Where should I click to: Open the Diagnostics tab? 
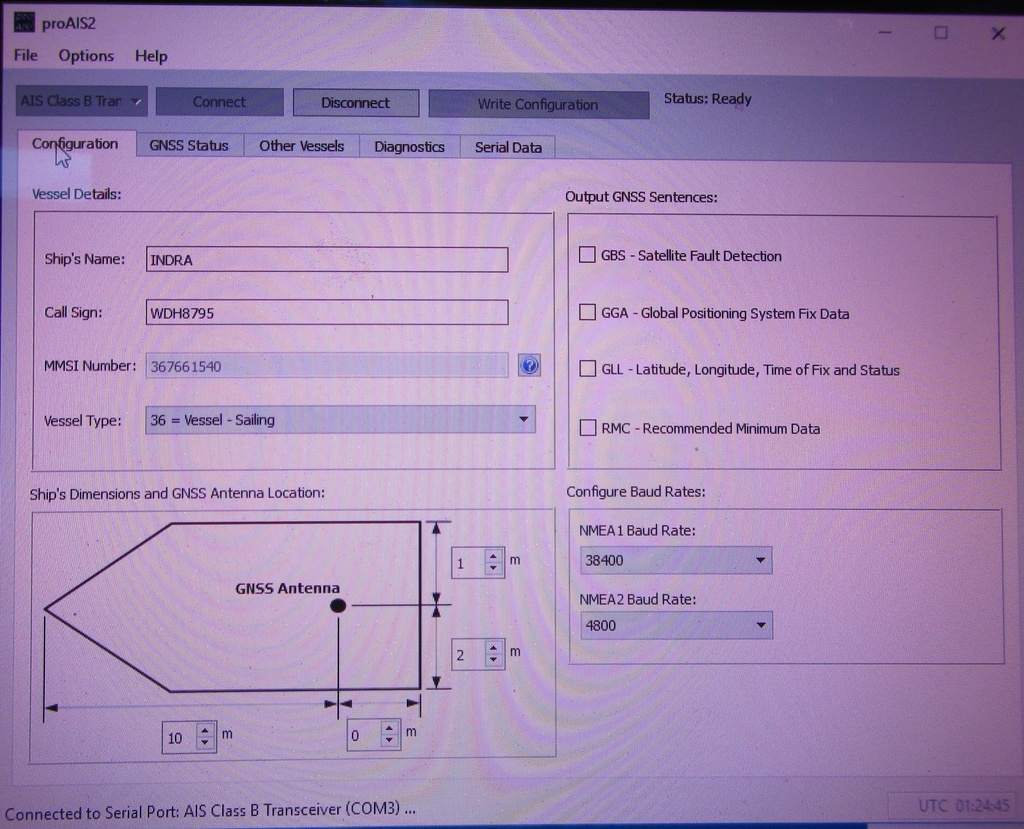pos(408,146)
